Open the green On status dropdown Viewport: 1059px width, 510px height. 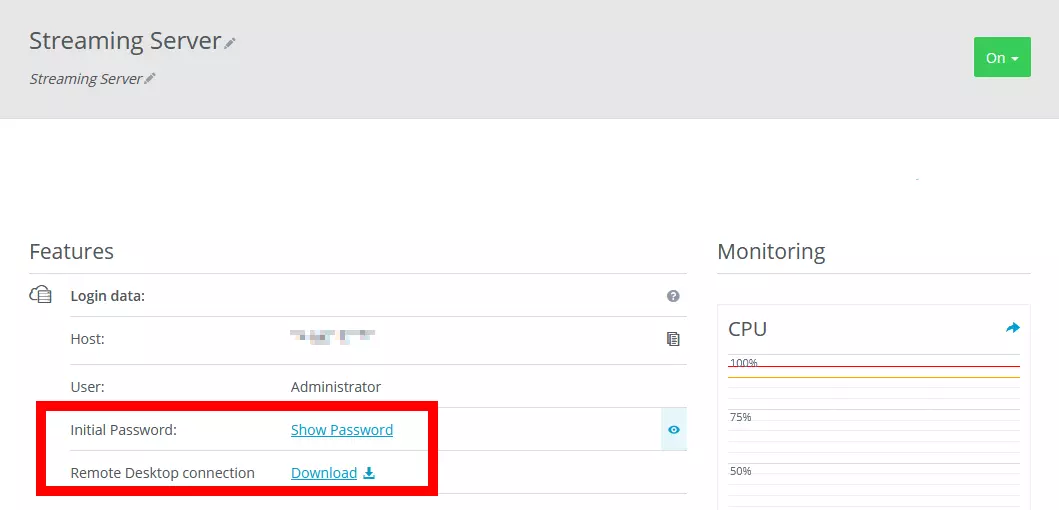click(1002, 57)
